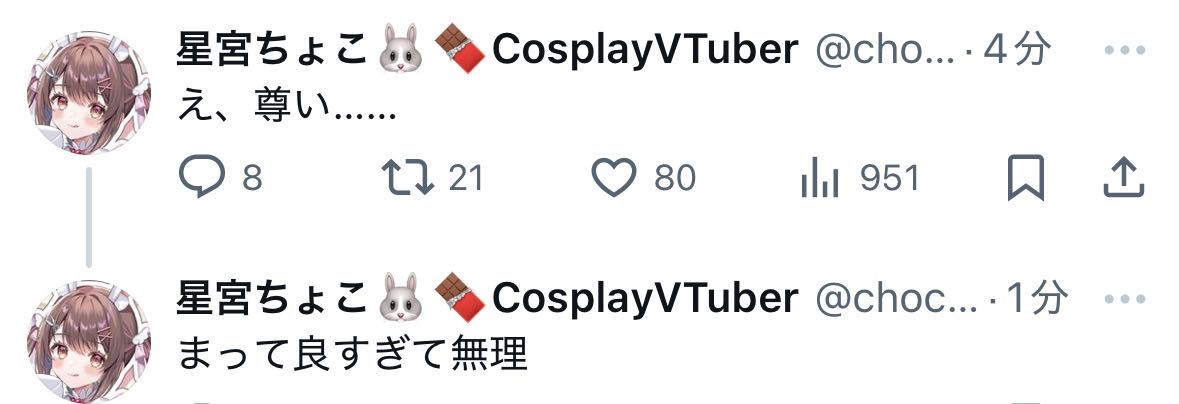Open more options for the 1分 tweet
The width and height of the screenshot is (1179, 404).
pos(1125,299)
